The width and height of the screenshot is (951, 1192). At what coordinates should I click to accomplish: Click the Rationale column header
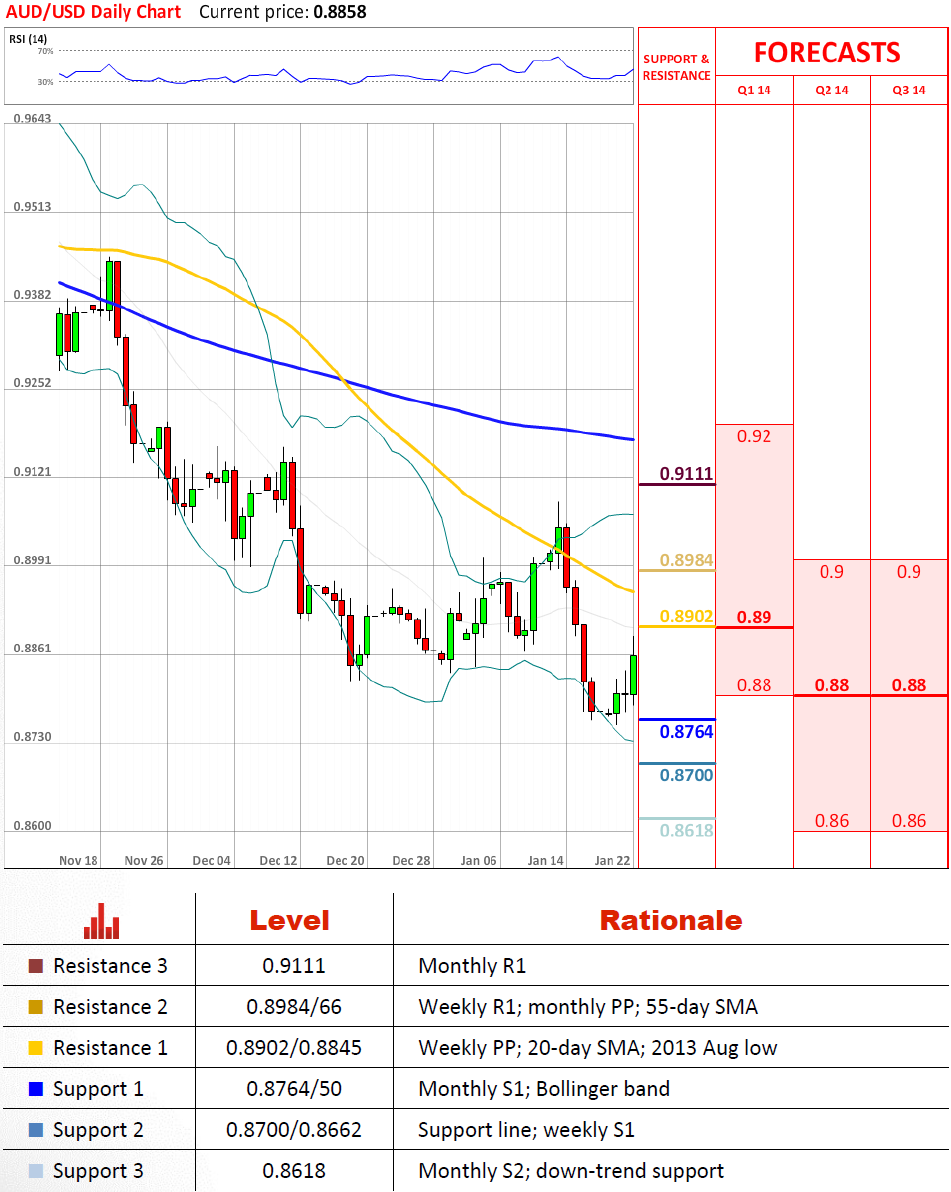point(670,921)
